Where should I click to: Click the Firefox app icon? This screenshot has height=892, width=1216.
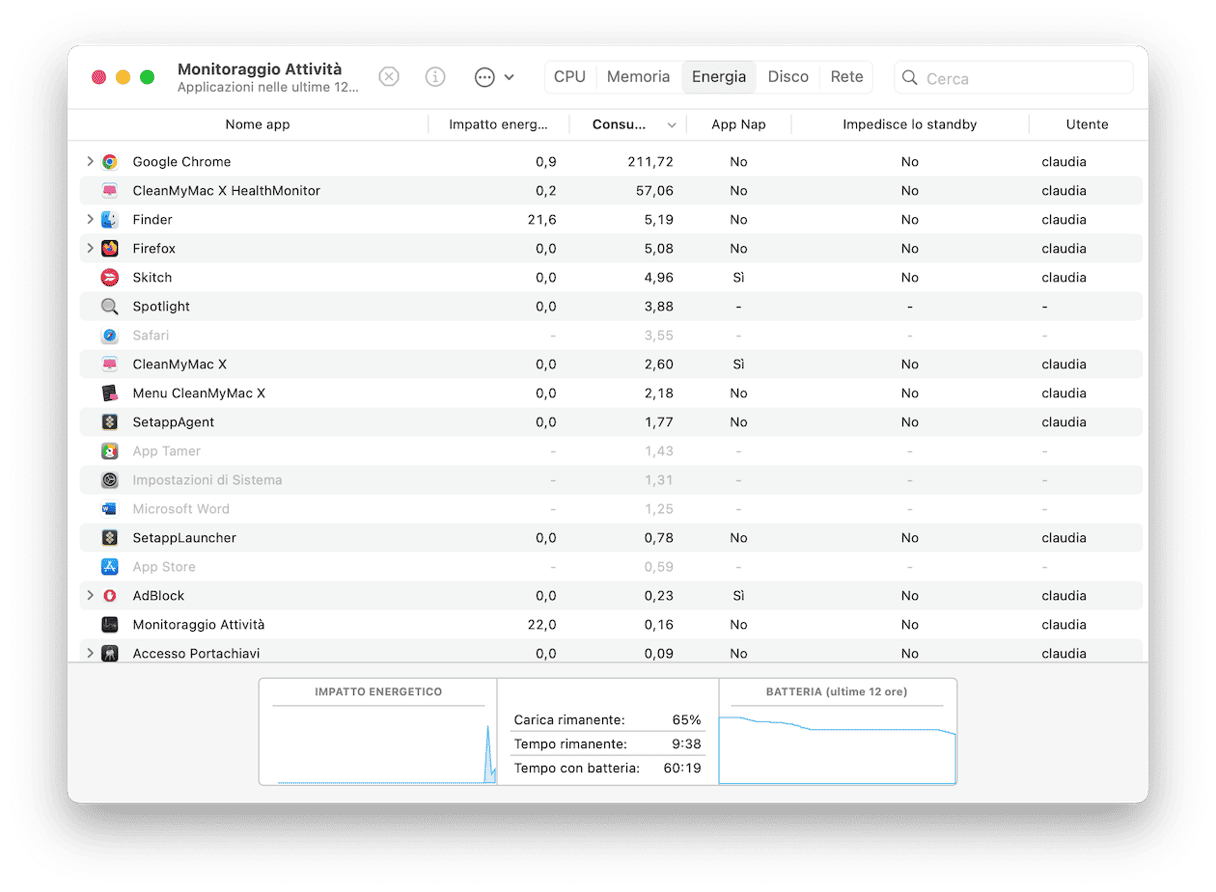[x=110, y=249]
